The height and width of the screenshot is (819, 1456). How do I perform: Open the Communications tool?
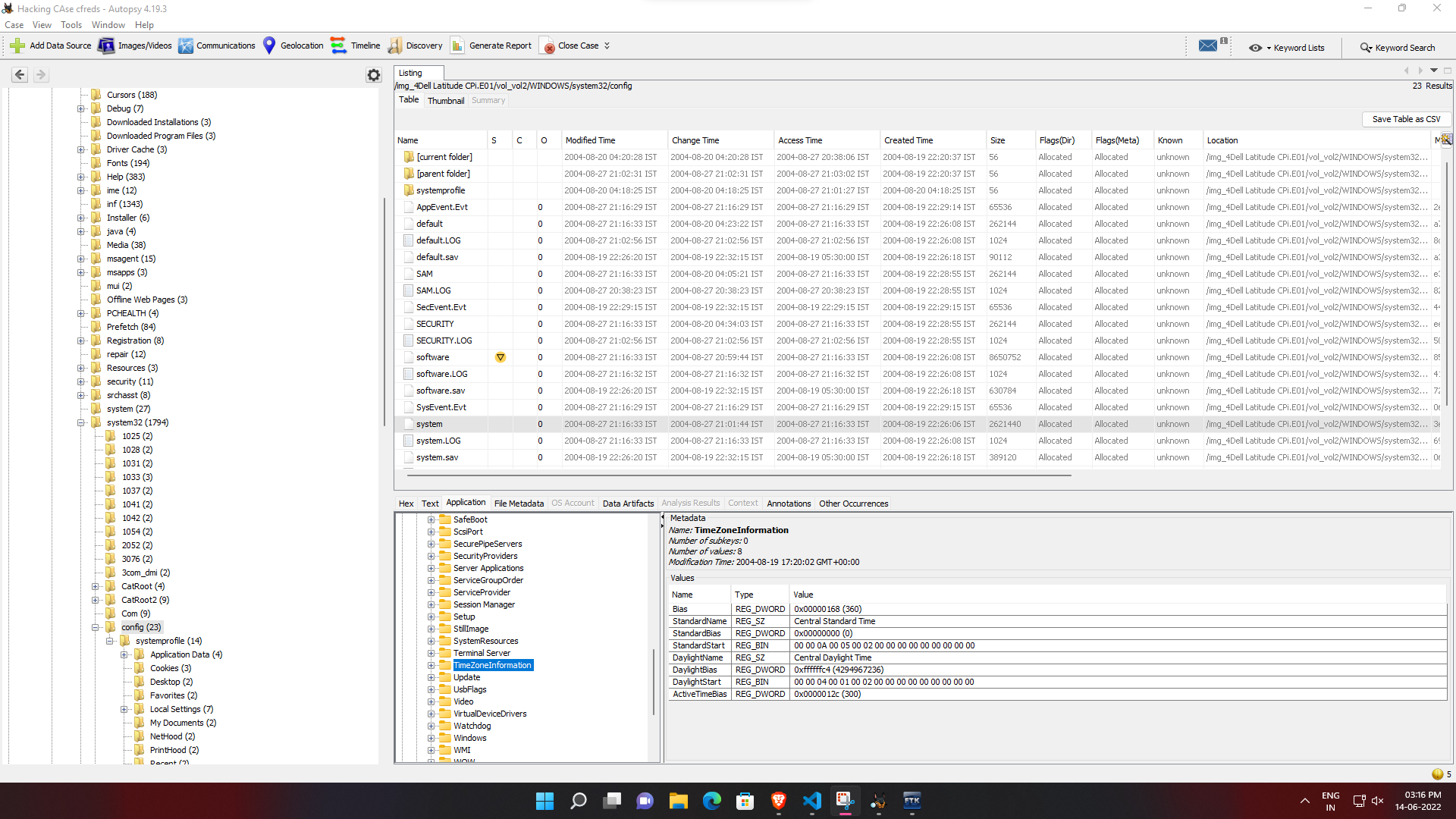click(186, 45)
